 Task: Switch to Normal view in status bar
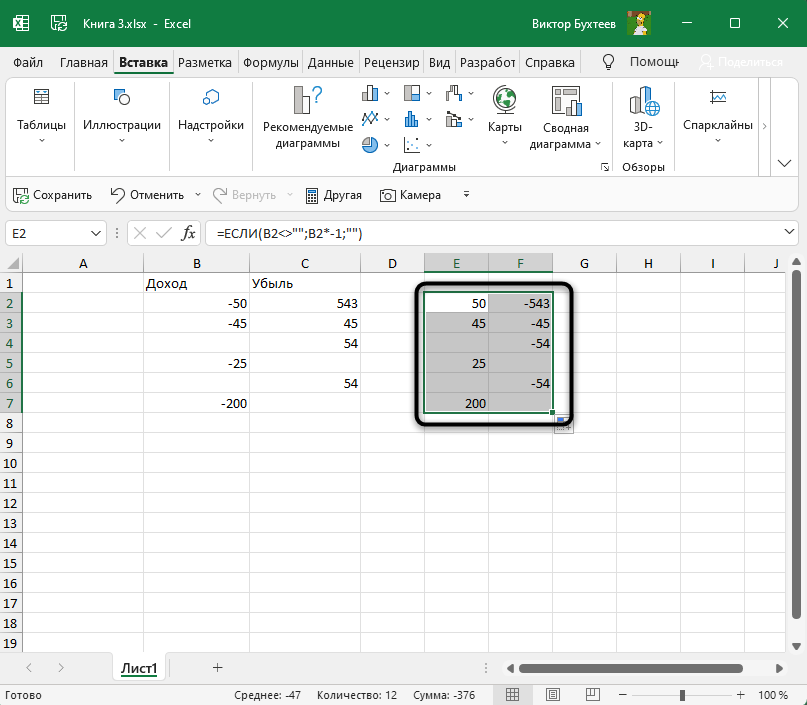(512, 695)
